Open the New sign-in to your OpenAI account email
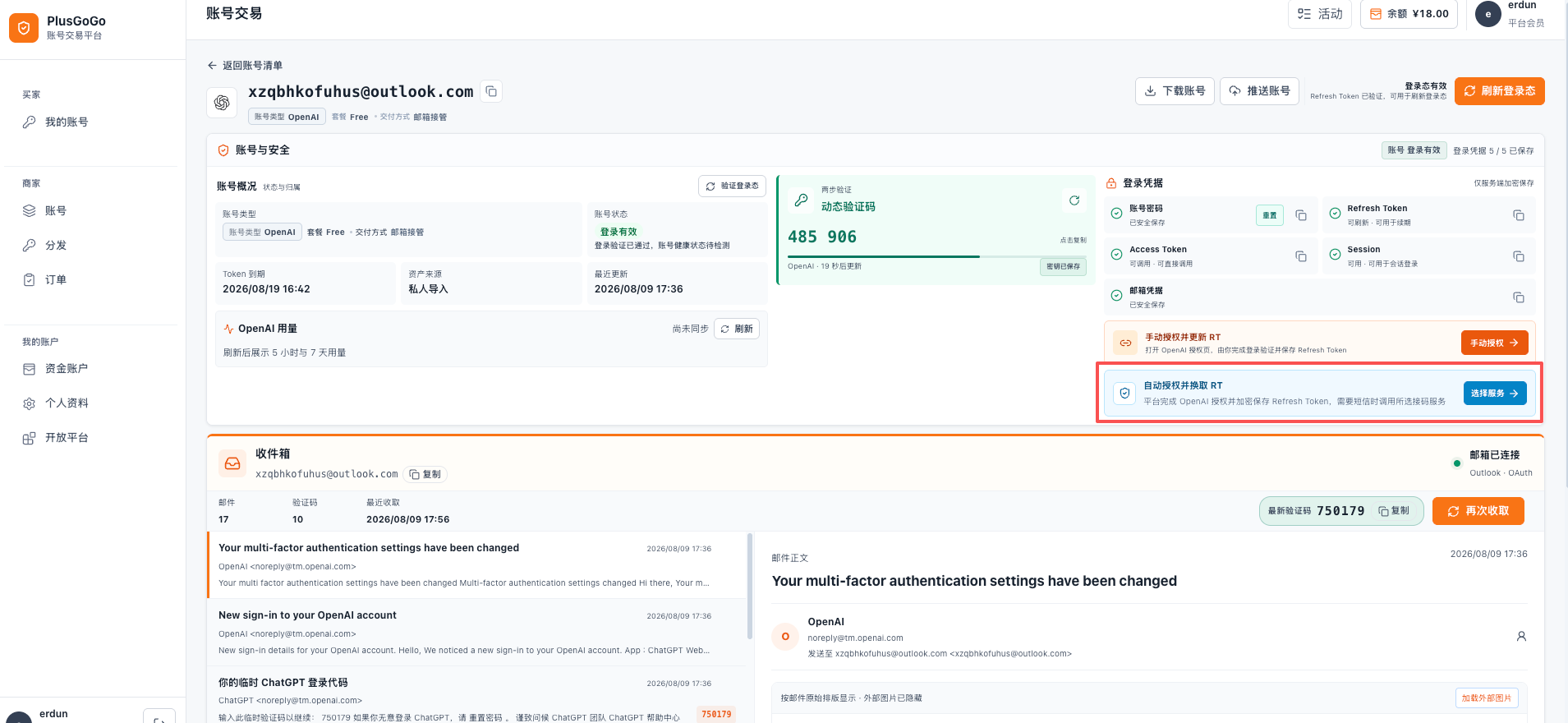The image size is (1568, 723). point(476,633)
